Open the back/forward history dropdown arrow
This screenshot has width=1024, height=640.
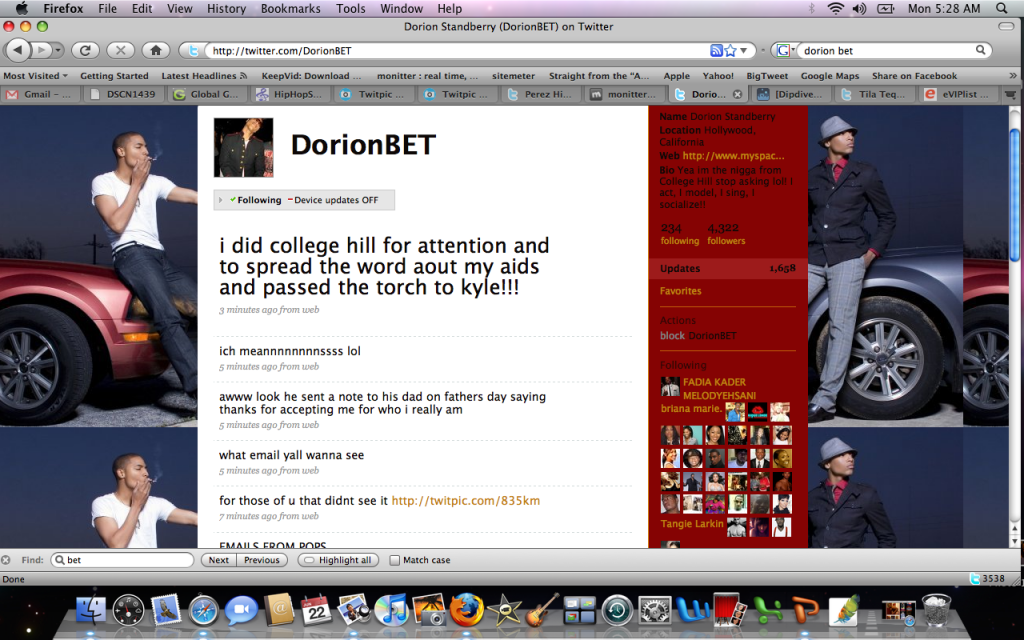(58, 50)
